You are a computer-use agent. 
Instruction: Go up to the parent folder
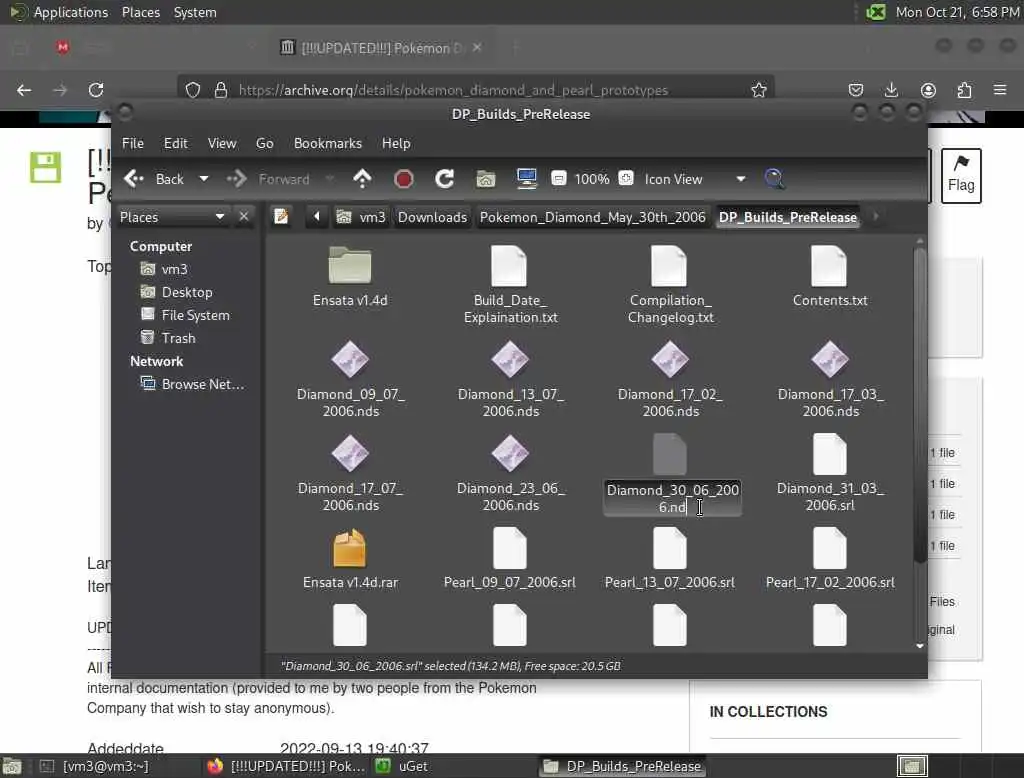(362, 179)
